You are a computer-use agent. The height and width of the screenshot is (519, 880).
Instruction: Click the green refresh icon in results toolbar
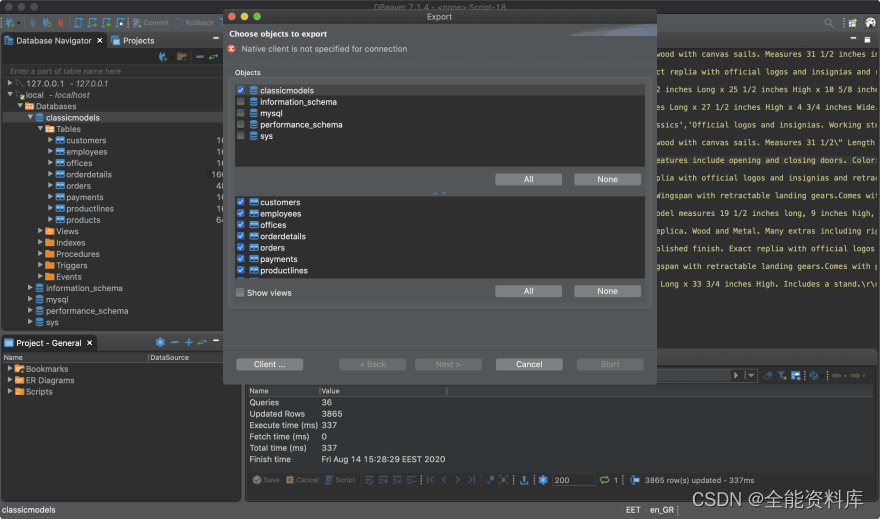(x=604, y=480)
